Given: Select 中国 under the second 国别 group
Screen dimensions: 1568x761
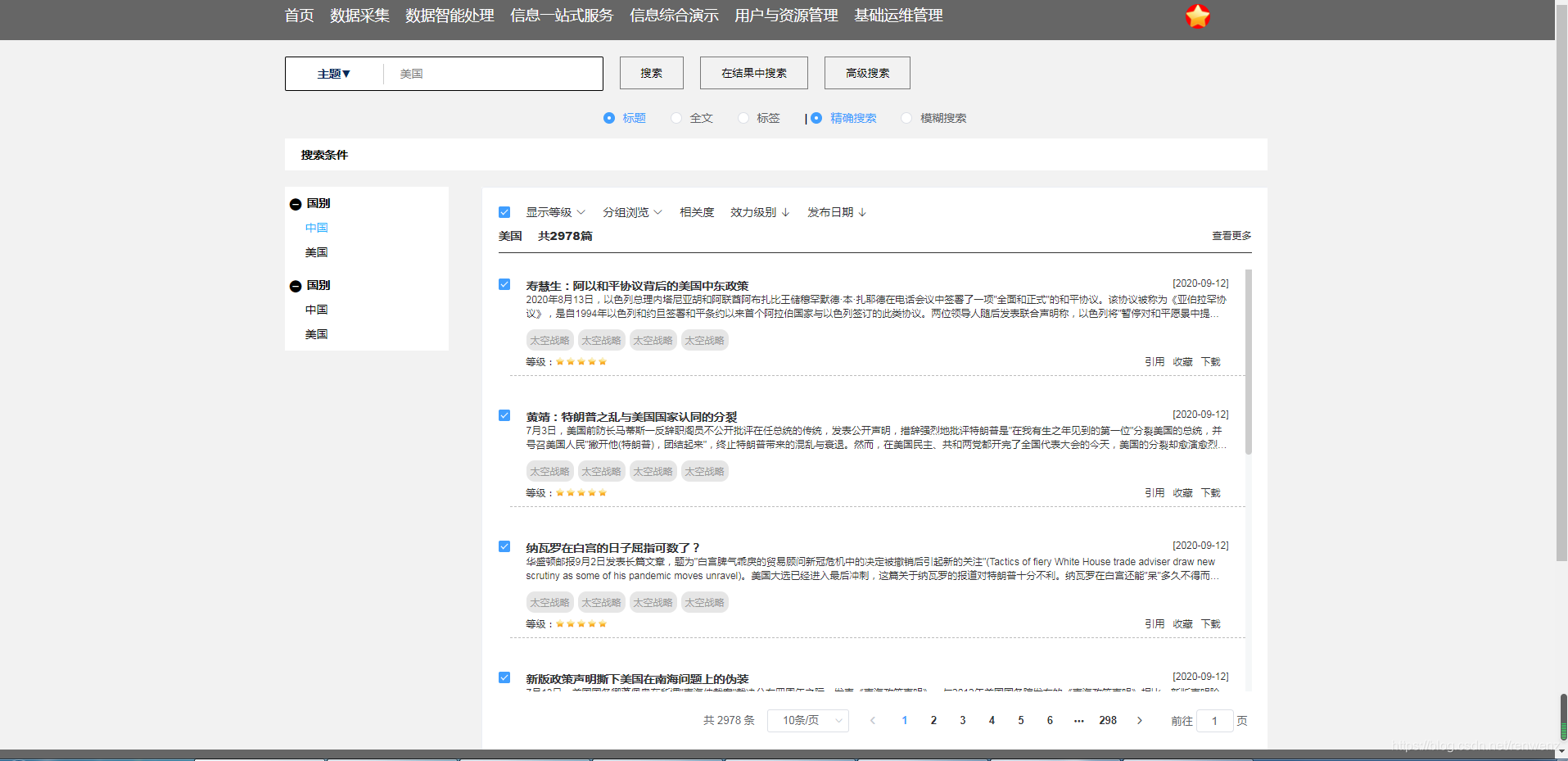Looking at the screenshot, I should click(316, 310).
